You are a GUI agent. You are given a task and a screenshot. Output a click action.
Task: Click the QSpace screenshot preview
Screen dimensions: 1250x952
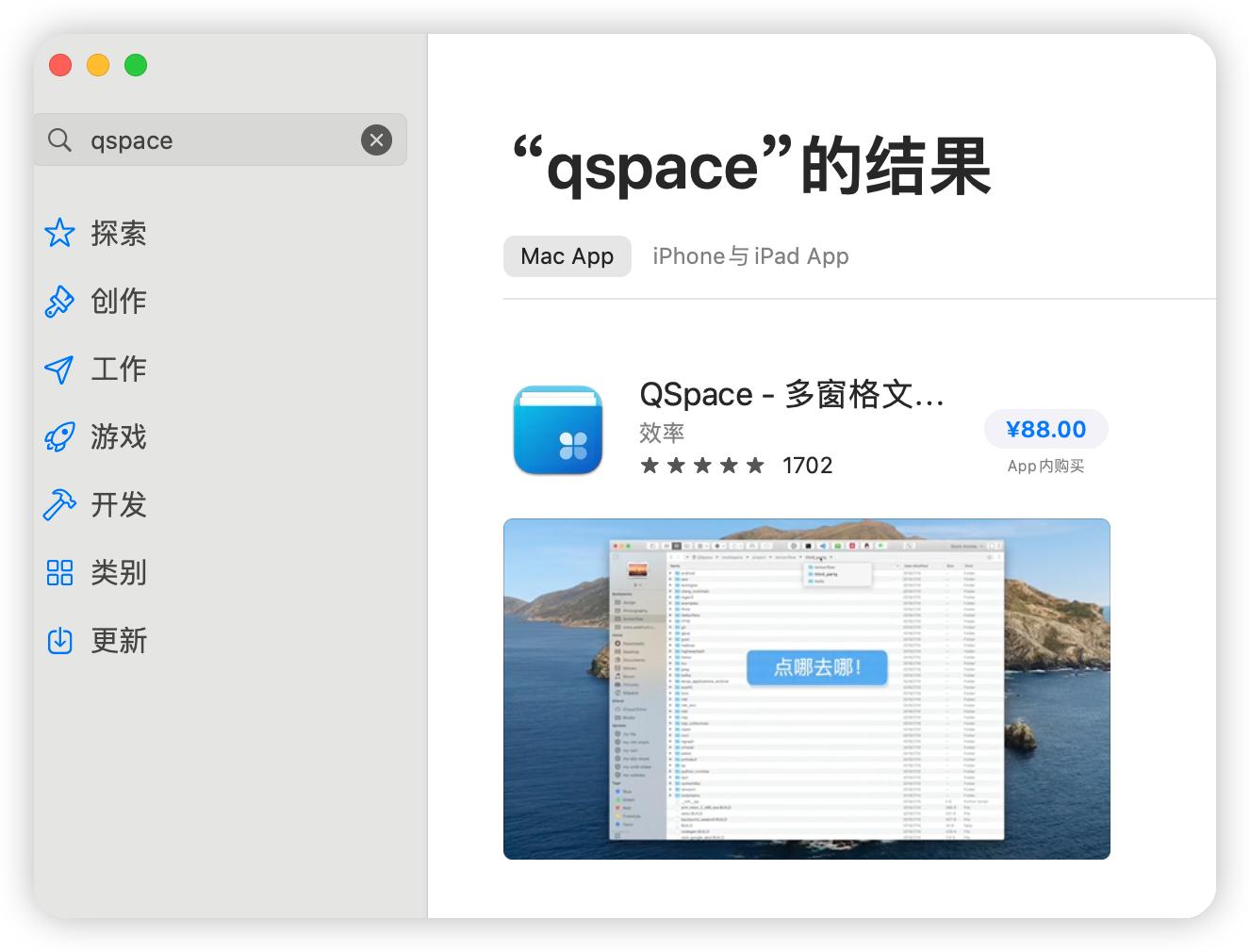click(x=807, y=688)
